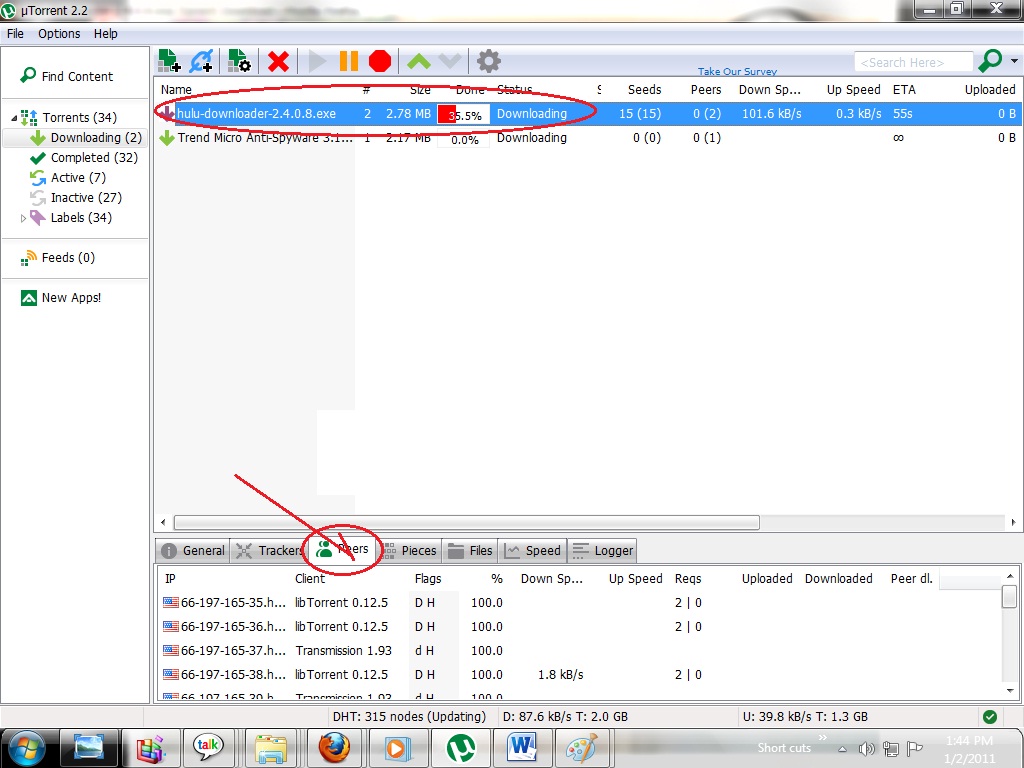
Task: Pause the selected torrent
Action: (x=349, y=61)
